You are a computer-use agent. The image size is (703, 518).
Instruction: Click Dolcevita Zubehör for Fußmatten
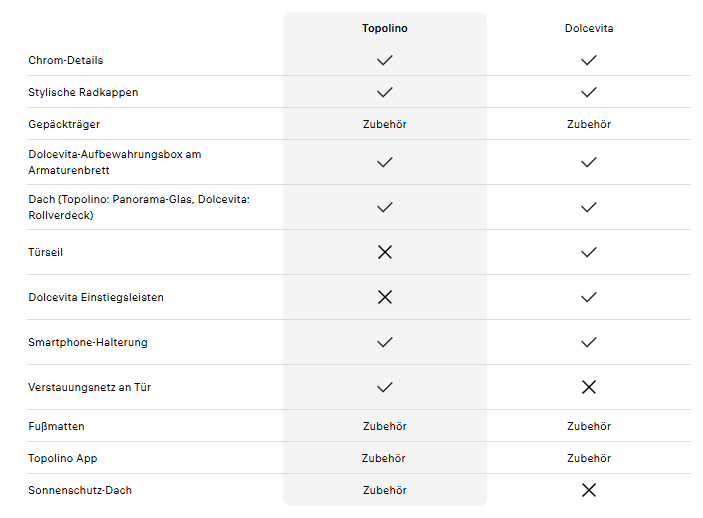(589, 426)
